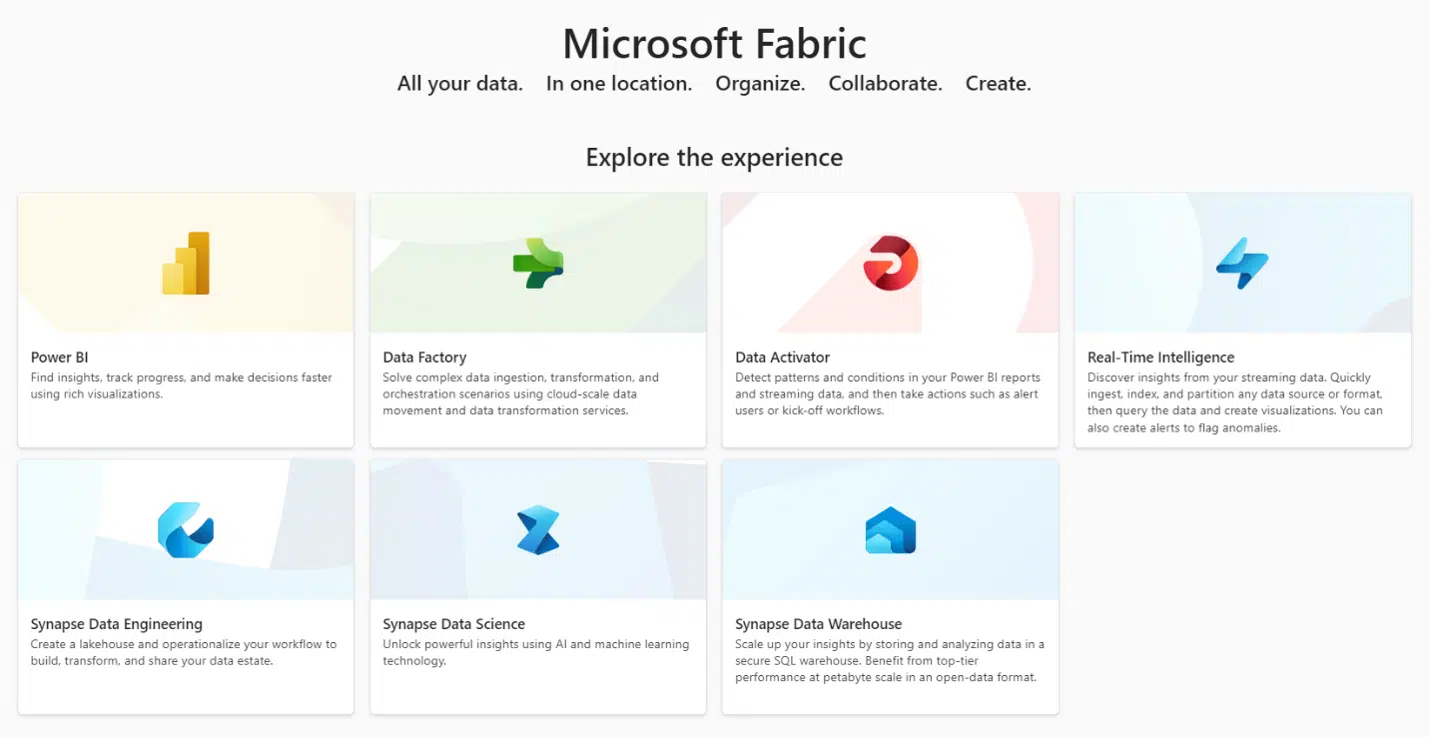Screen dimensions: 1430x739
Task: Click the Synapse Data Warehouse house icon
Action: (890, 530)
